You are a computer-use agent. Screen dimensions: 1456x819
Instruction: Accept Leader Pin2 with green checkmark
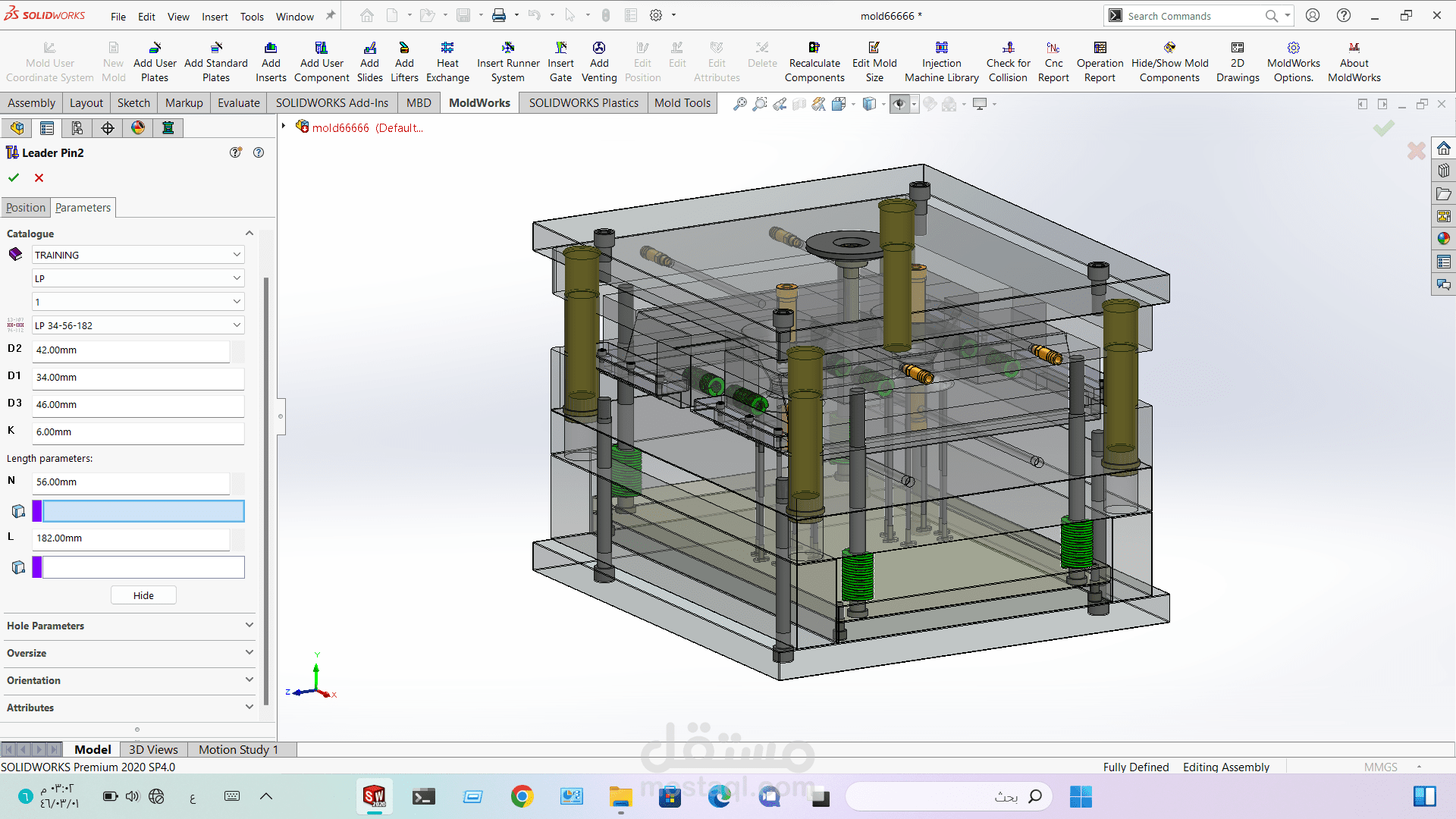[x=14, y=178]
